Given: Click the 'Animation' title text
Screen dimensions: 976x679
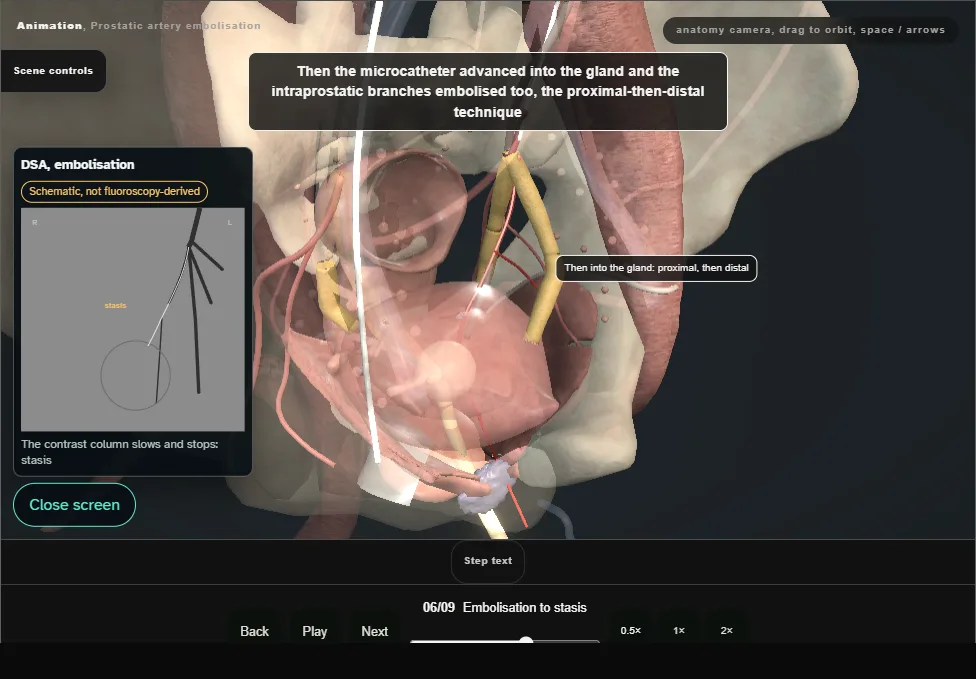Looking at the screenshot, I should click(49, 26).
